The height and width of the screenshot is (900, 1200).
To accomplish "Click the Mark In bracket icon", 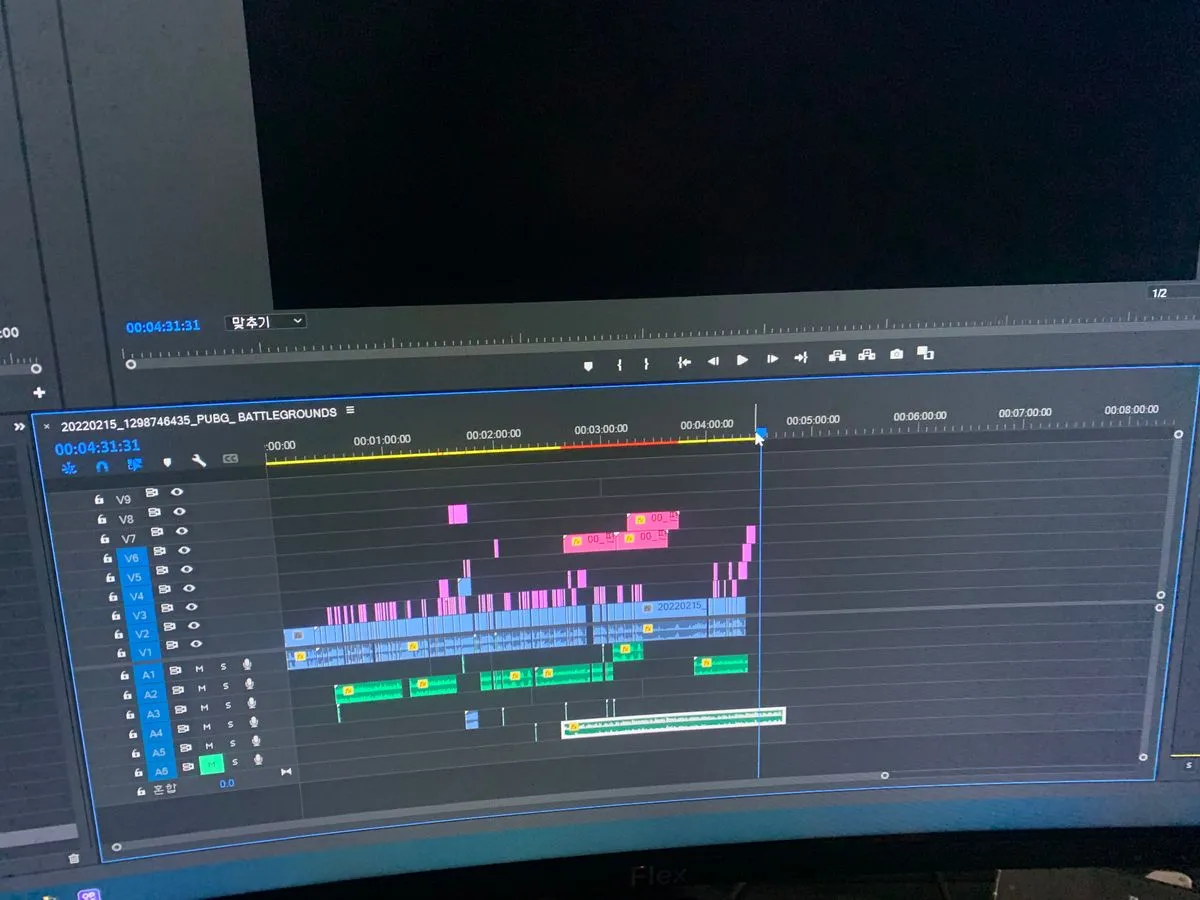I will click(x=619, y=365).
